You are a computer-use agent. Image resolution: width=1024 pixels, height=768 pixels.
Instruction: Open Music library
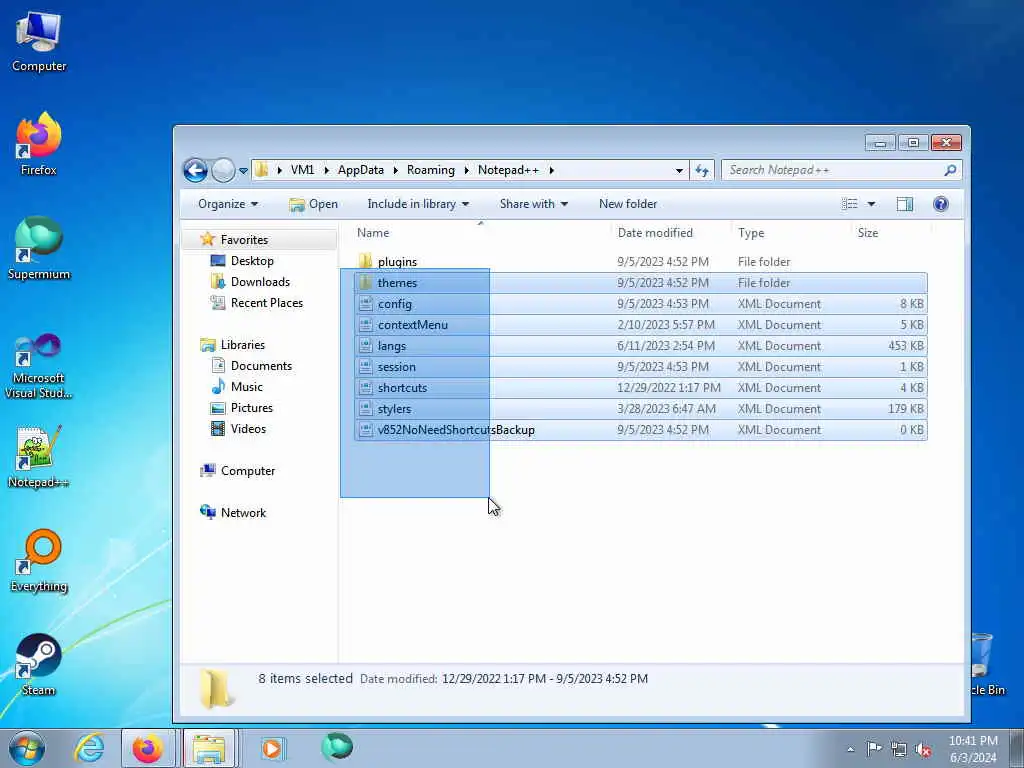(x=246, y=387)
